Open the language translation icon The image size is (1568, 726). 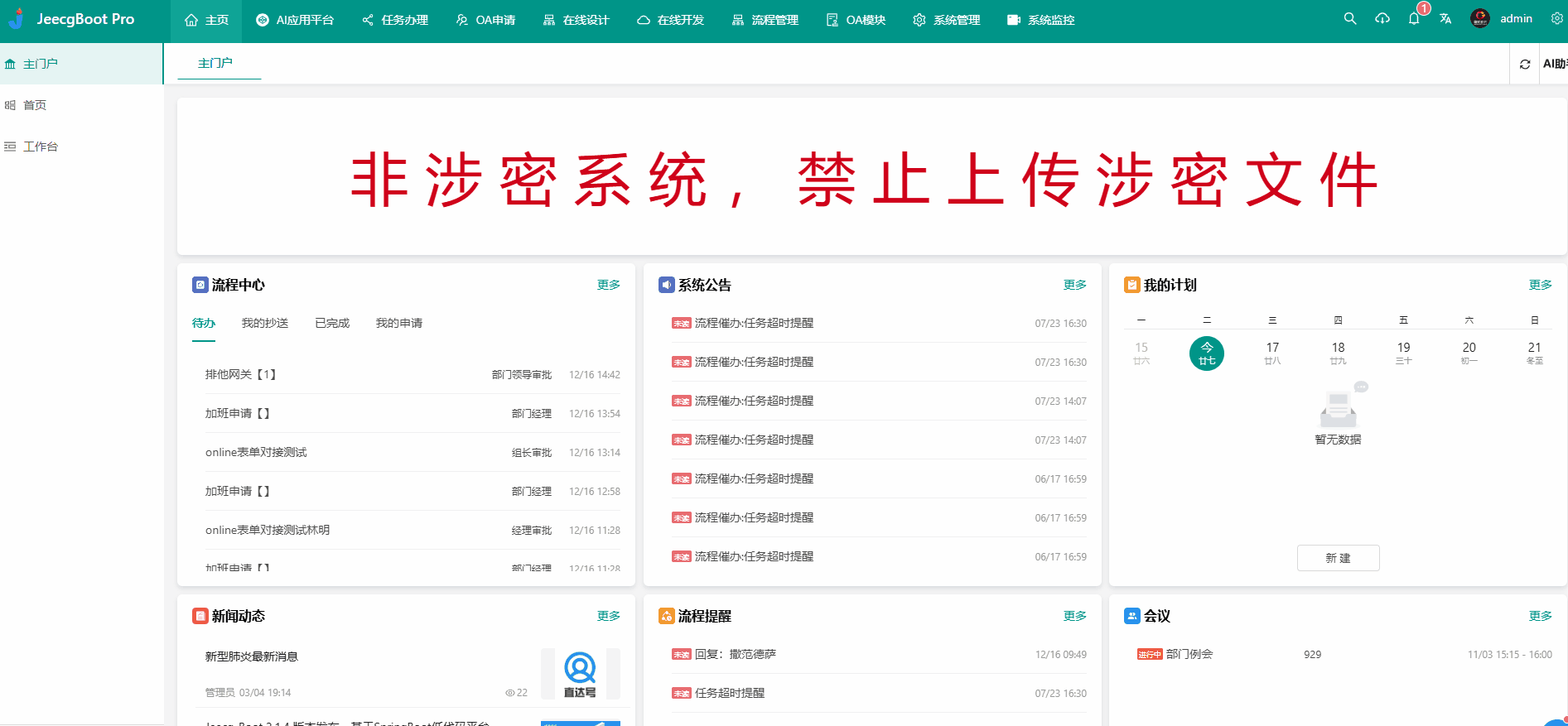coord(1445,18)
